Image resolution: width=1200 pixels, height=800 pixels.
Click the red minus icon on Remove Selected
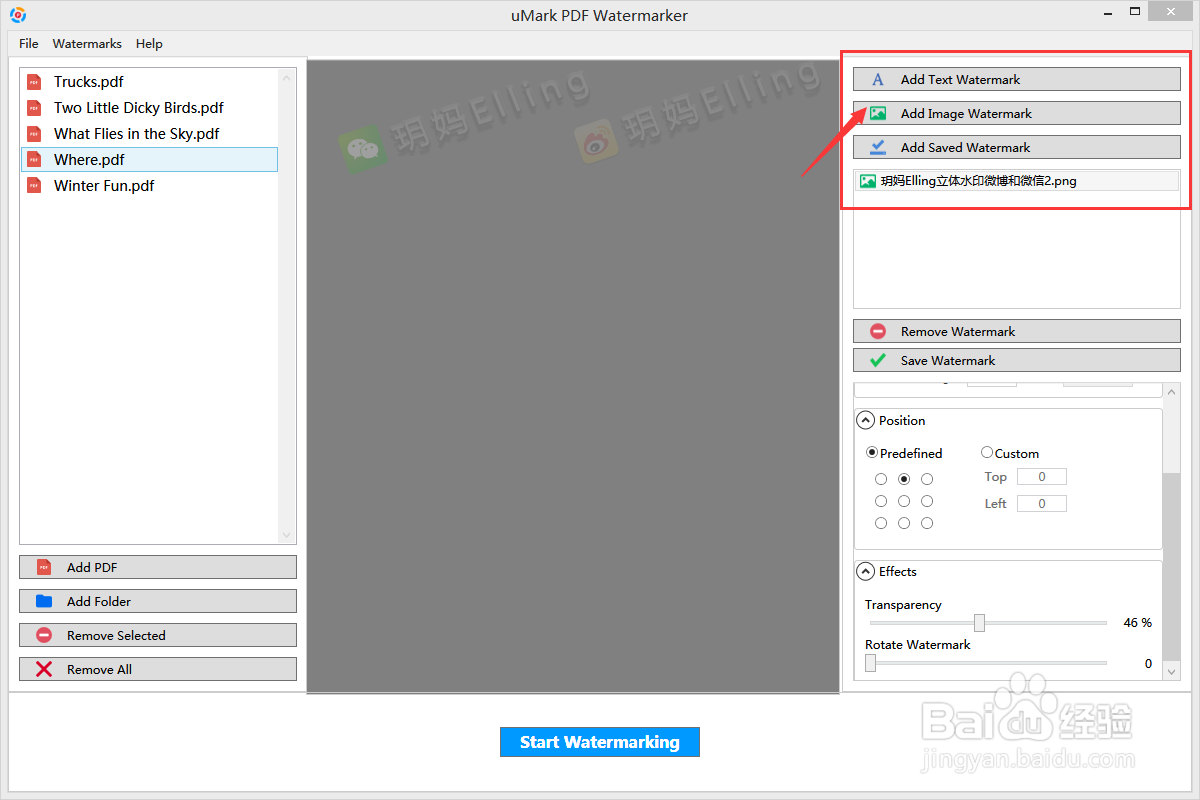[44, 635]
